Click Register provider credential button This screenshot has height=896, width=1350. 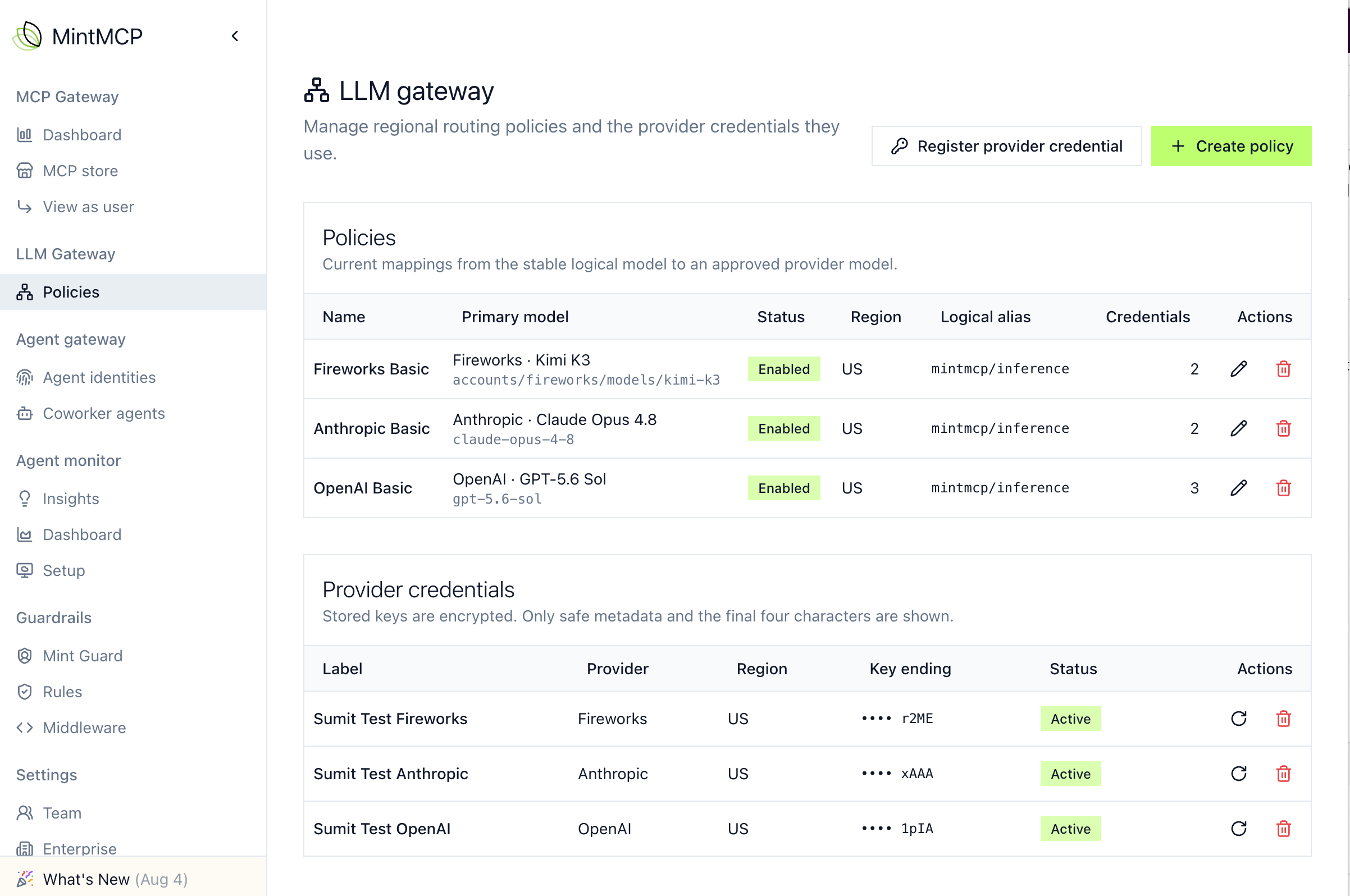click(x=1006, y=147)
